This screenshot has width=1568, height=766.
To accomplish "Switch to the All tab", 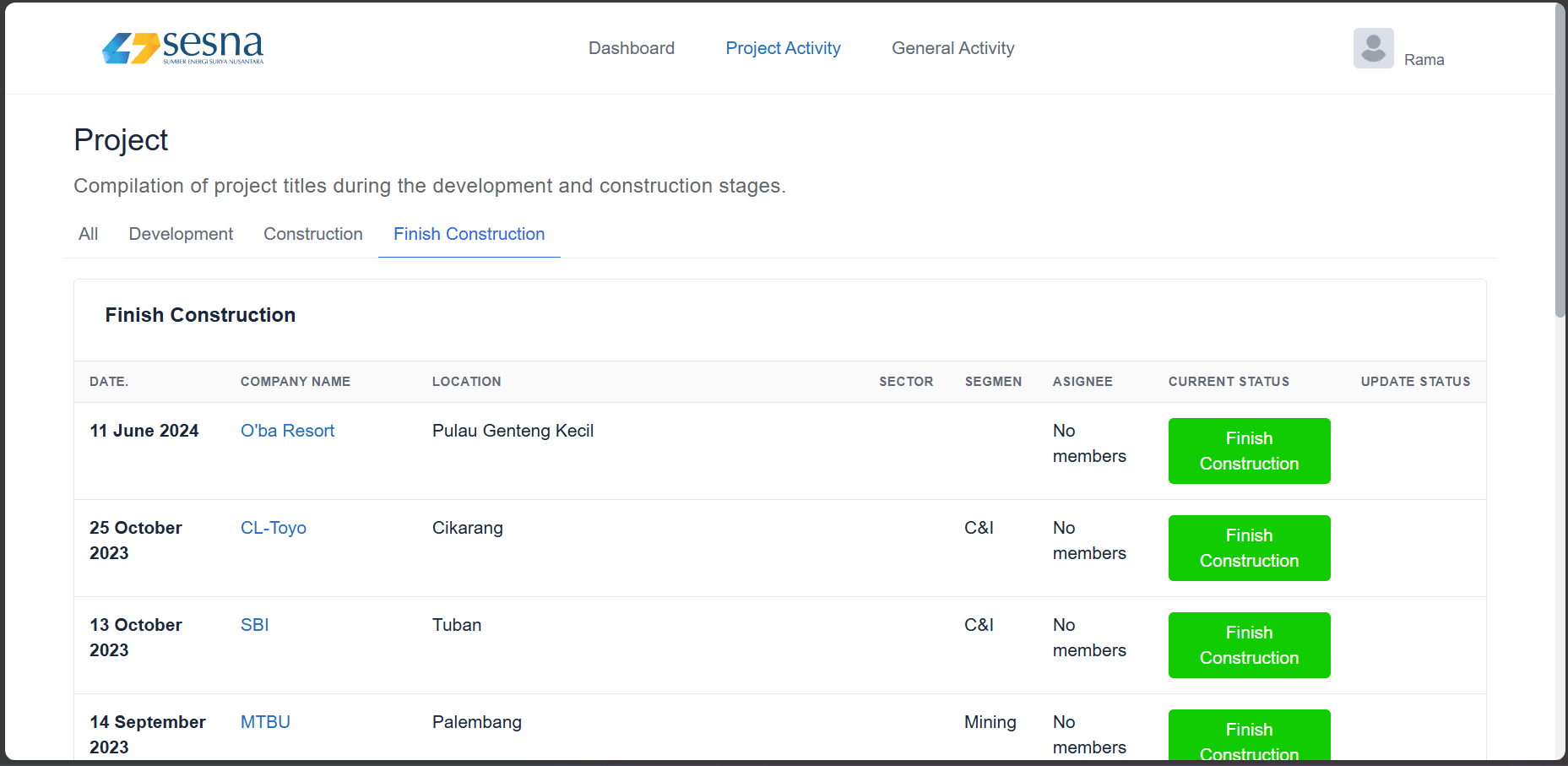I will pyautogui.click(x=89, y=234).
